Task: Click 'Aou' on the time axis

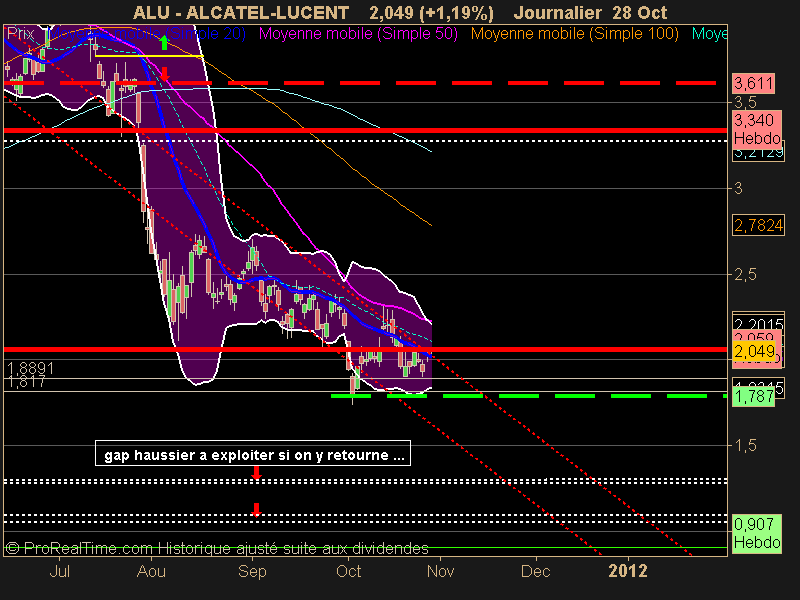Action: pos(152,571)
